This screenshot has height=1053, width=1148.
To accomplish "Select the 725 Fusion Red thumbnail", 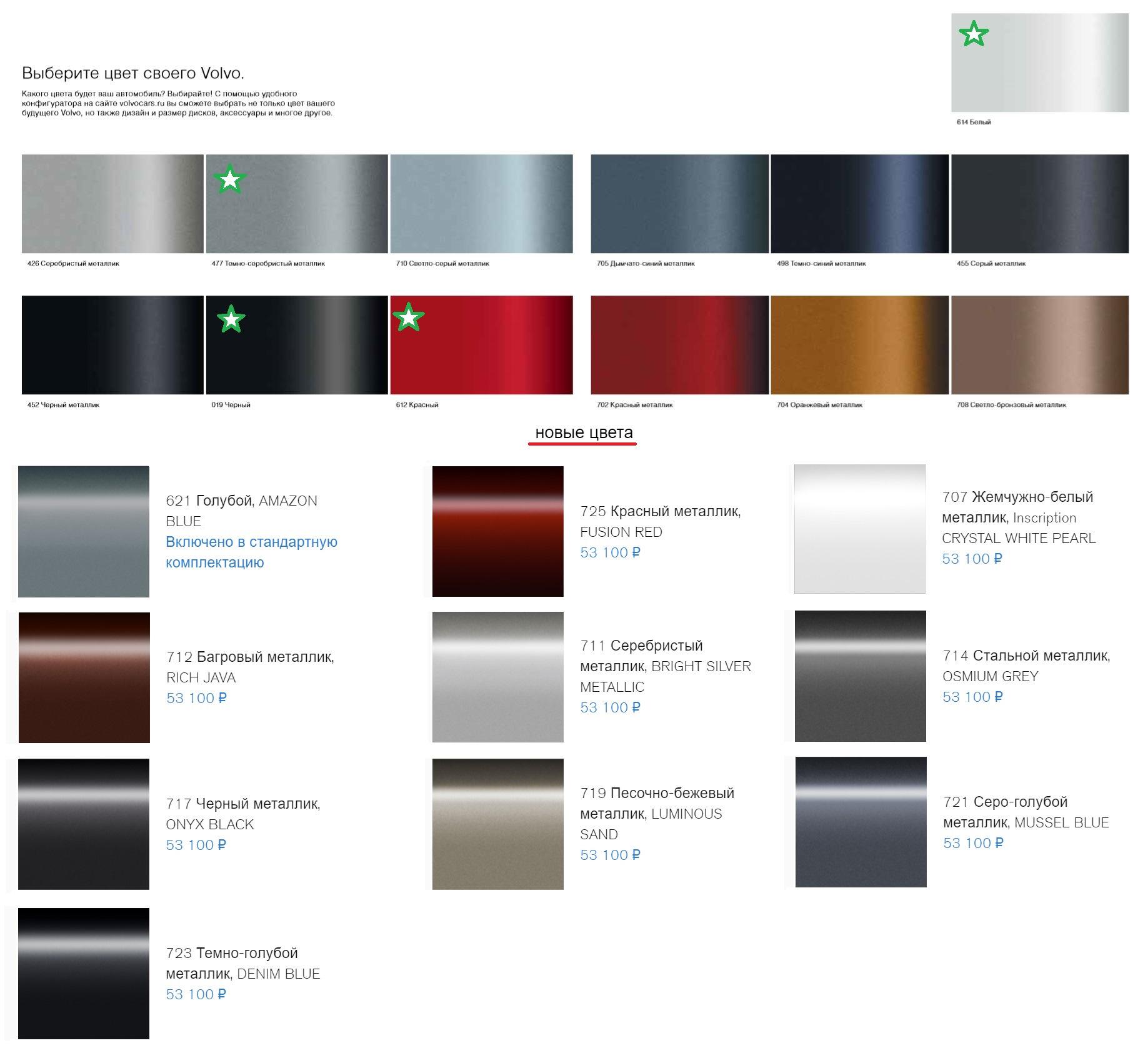I will pos(497,531).
